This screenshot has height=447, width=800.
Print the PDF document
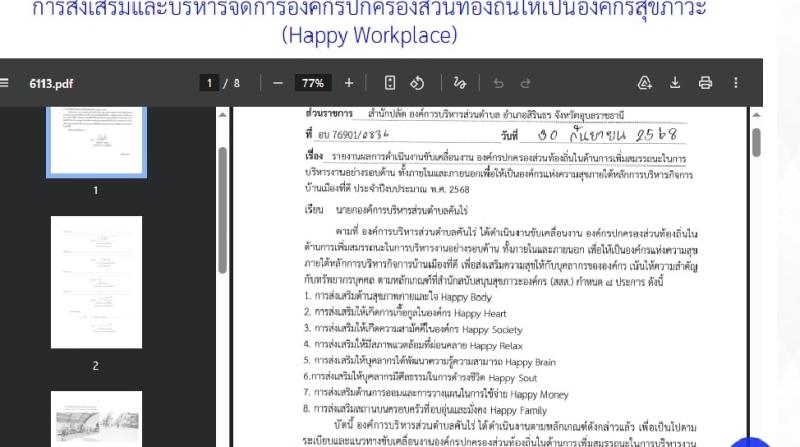(x=705, y=83)
